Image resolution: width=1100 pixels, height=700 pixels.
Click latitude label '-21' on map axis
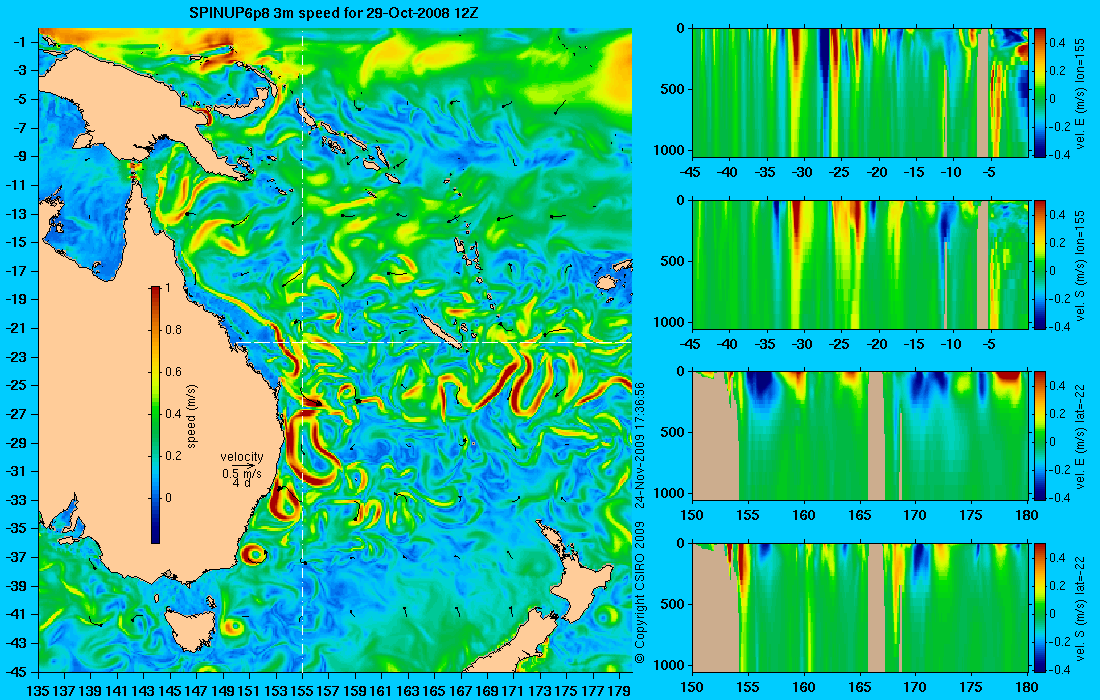click(x=16, y=328)
